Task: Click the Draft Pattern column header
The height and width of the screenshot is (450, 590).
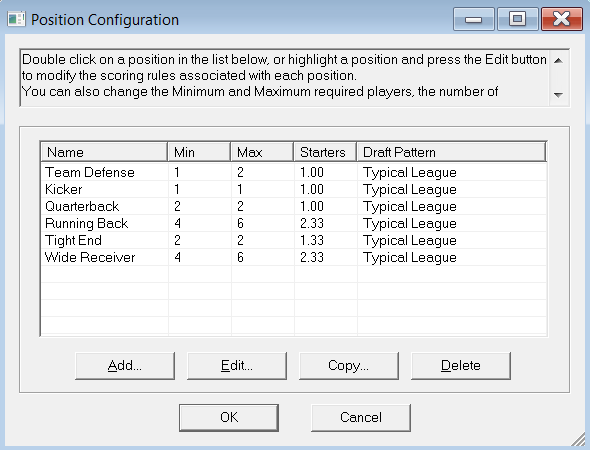Action: [452, 152]
